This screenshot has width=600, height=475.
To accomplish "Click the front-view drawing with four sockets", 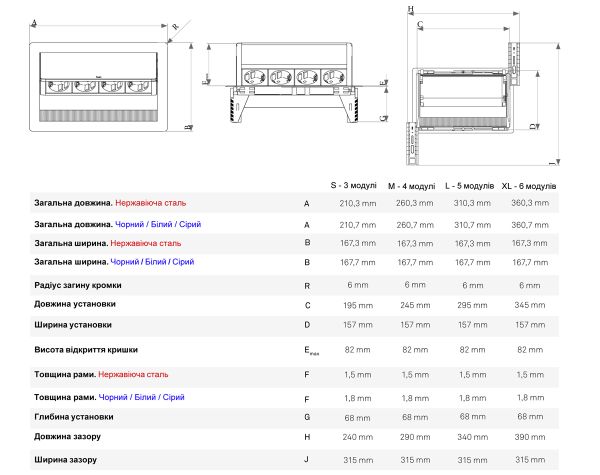I will (294, 84).
